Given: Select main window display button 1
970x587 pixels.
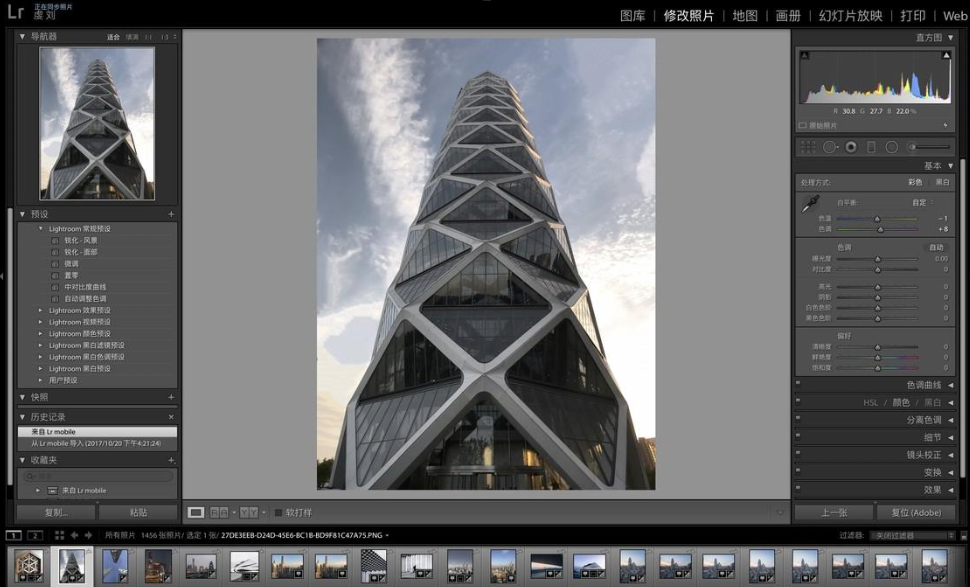Looking at the screenshot, I should point(13,535).
